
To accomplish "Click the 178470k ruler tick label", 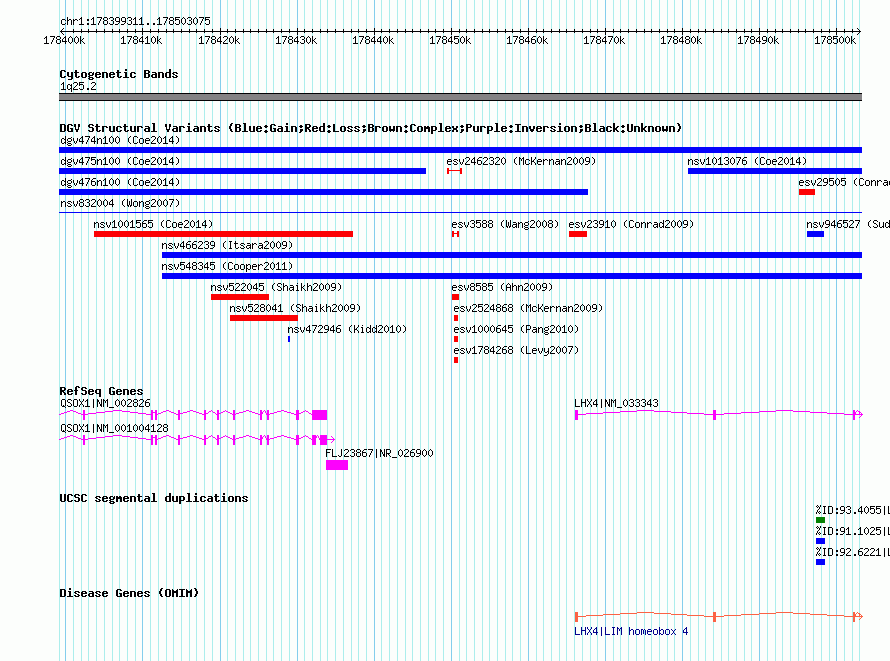I will click(604, 40).
